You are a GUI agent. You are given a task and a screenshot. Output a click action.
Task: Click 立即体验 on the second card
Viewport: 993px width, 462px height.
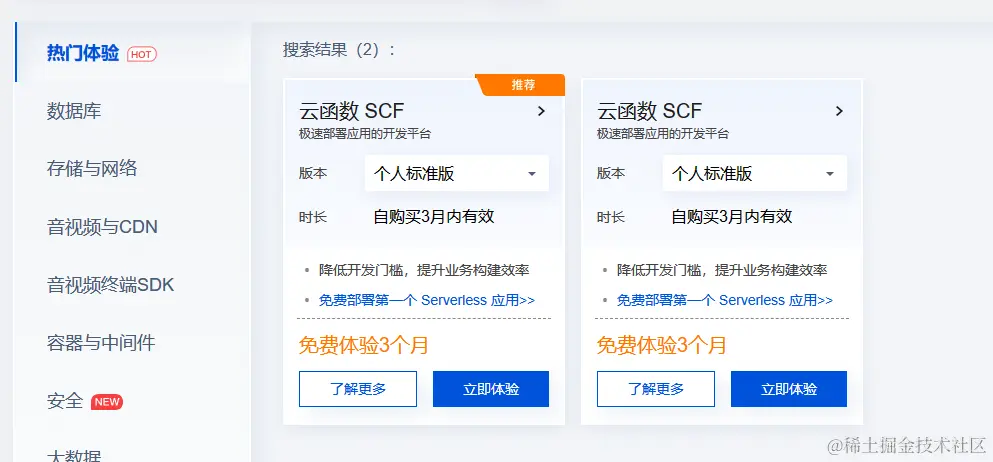pos(789,389)
